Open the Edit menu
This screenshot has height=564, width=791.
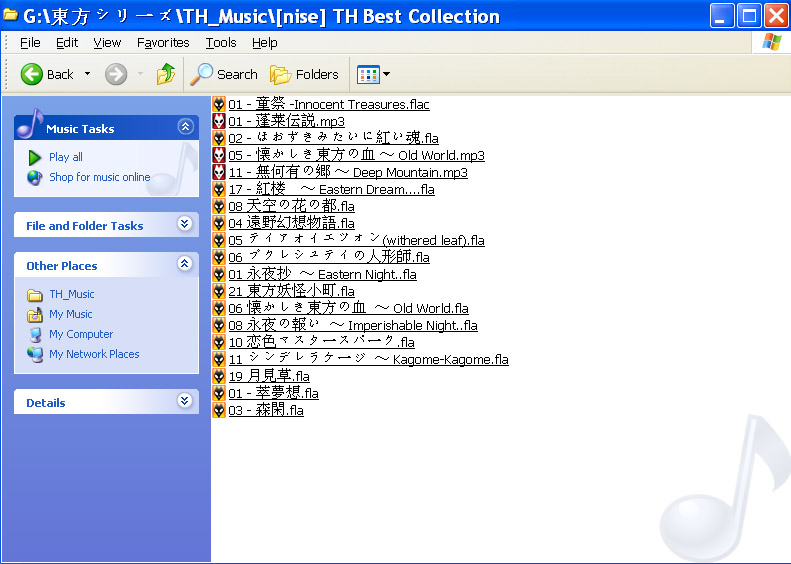pyautogui.click(x=67, y=43)
